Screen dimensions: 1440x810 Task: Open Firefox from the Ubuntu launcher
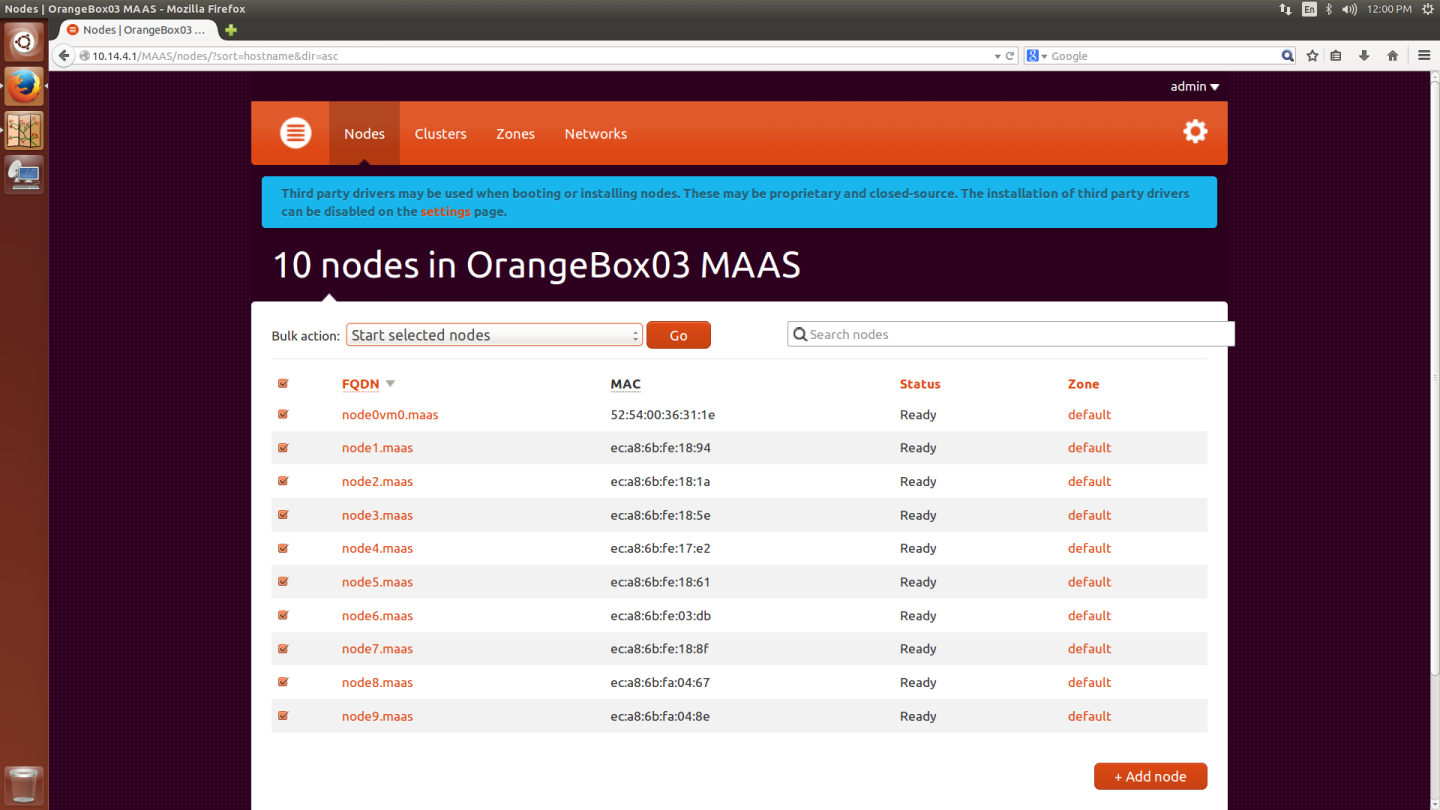[23, 85]
